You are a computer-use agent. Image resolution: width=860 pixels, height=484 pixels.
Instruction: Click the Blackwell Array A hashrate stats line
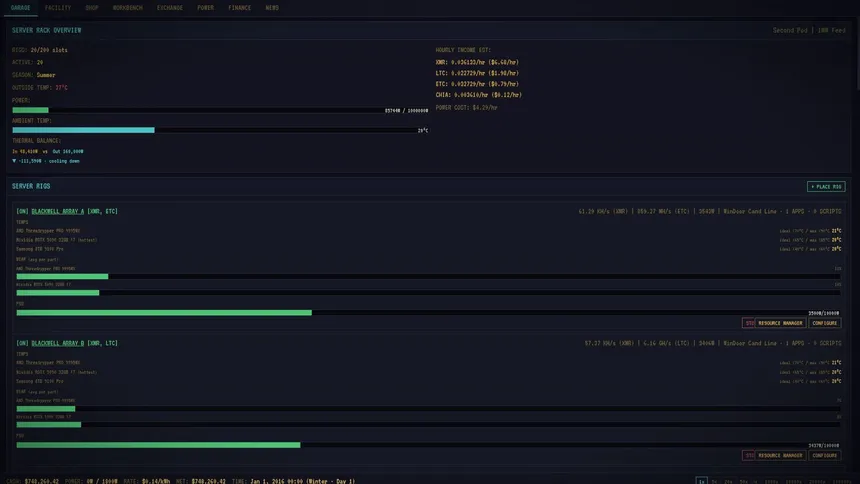(x=710, y=211)
